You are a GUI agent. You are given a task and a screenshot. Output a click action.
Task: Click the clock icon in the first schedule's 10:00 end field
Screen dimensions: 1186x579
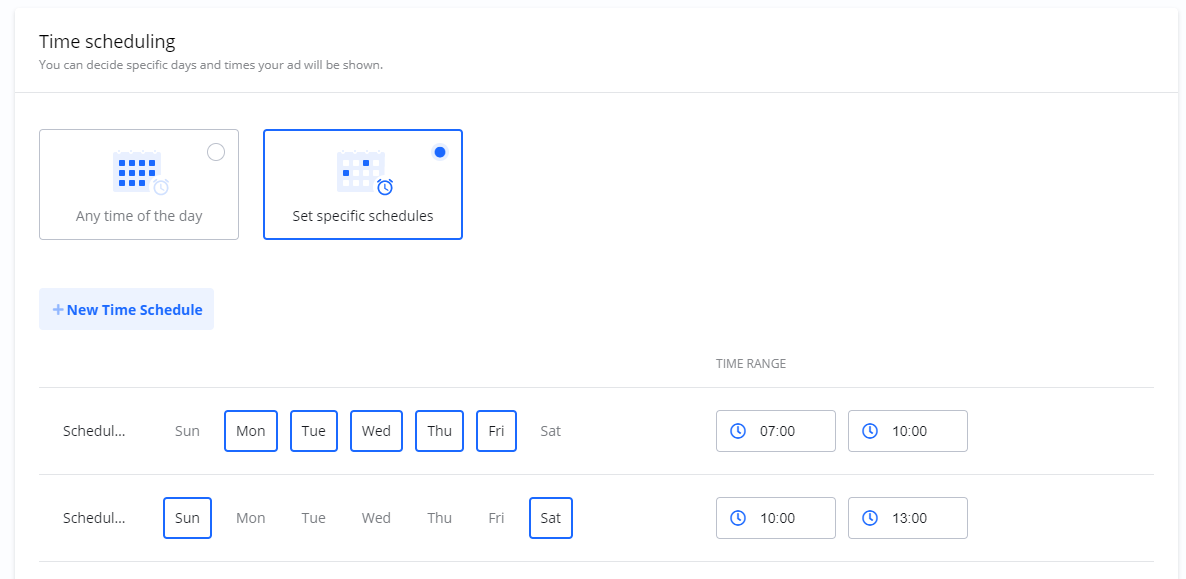[x=870, y=431]
